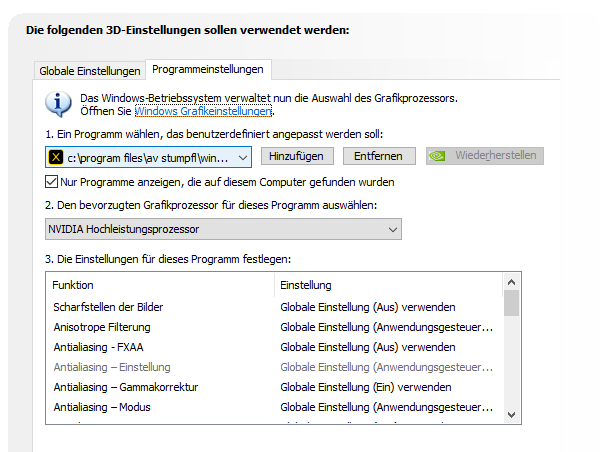Click the Hinzufügen button

(297, 156)
